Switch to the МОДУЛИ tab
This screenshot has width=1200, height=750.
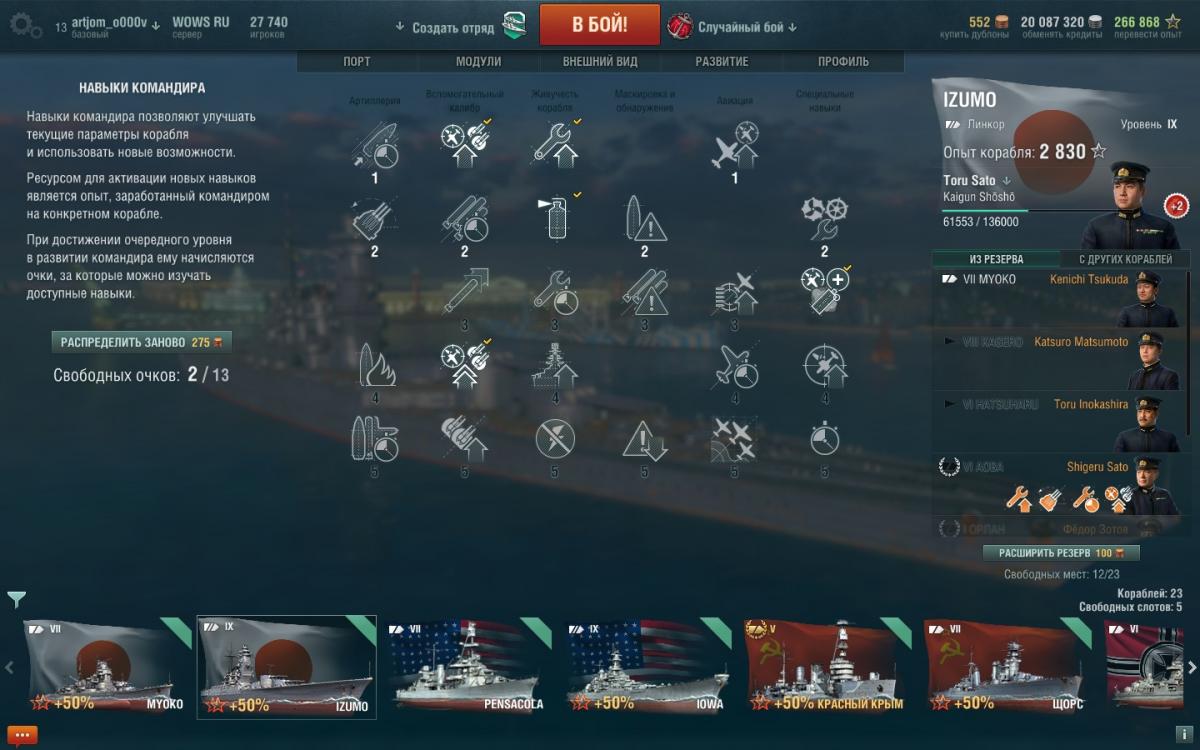(x=478, y=62)
